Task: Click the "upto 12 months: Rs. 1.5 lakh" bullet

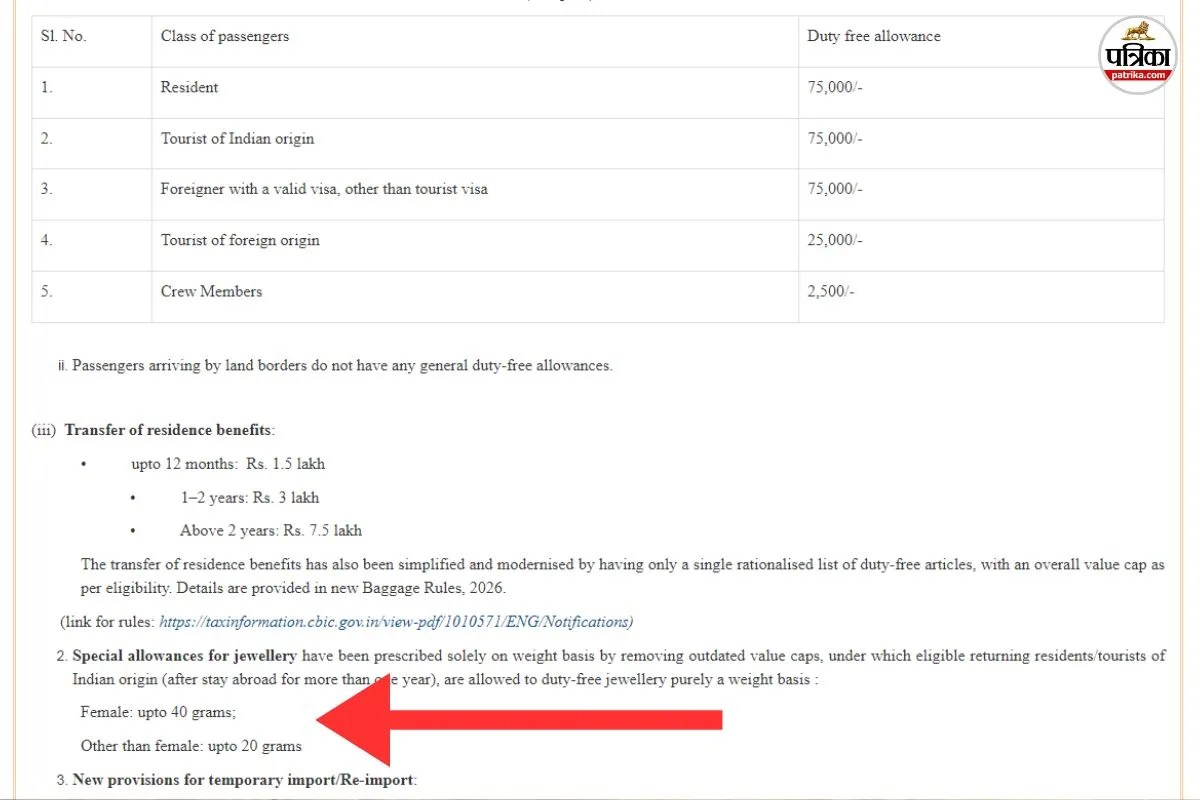Action: [228, 464]
